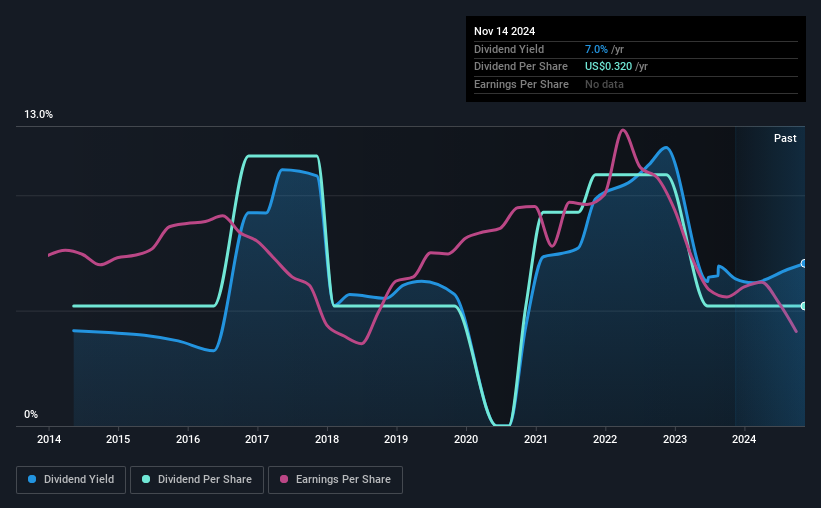Click the 'No data' earnings per share value
The height and width of the screenshot is (508, 821).
pyautogui.click(x=604, y=84)
